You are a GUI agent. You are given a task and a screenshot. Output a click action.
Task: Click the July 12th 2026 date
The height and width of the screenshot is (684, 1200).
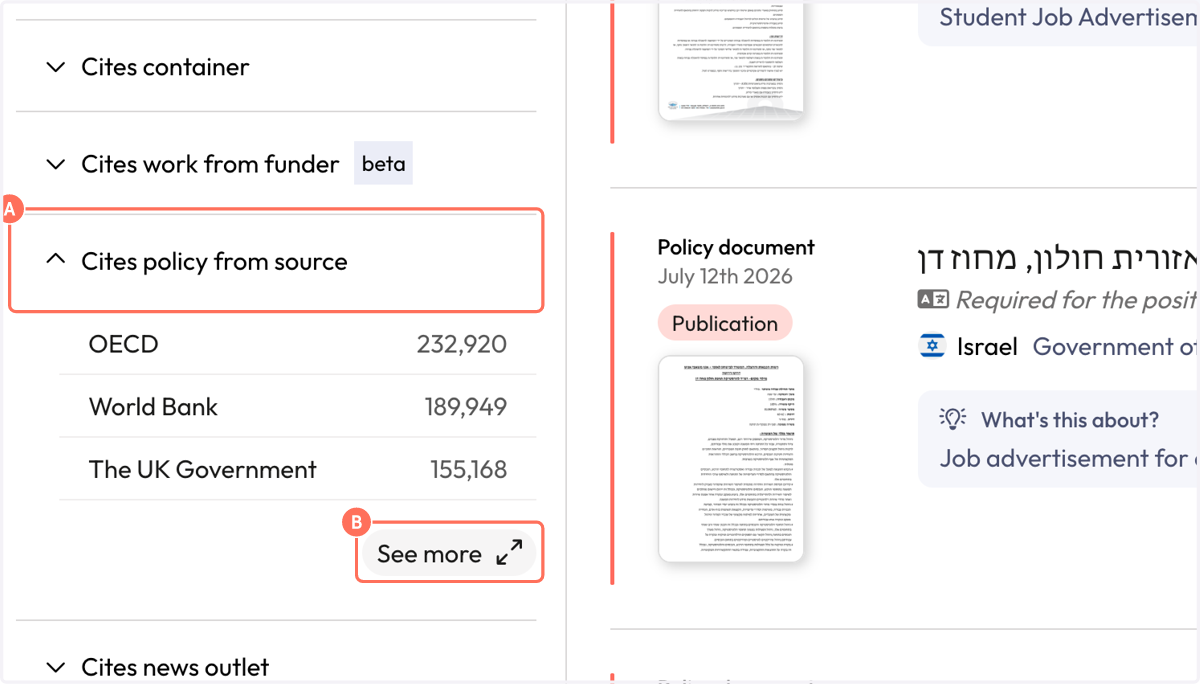[725, 276]
